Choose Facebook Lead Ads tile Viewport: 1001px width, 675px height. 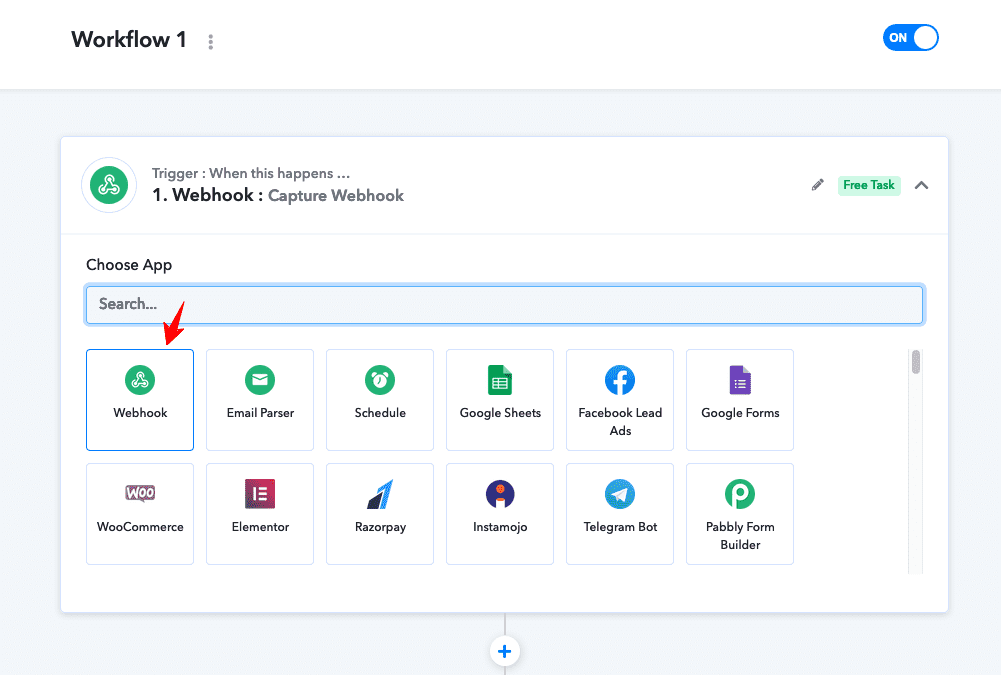click(x=620, y=400)
